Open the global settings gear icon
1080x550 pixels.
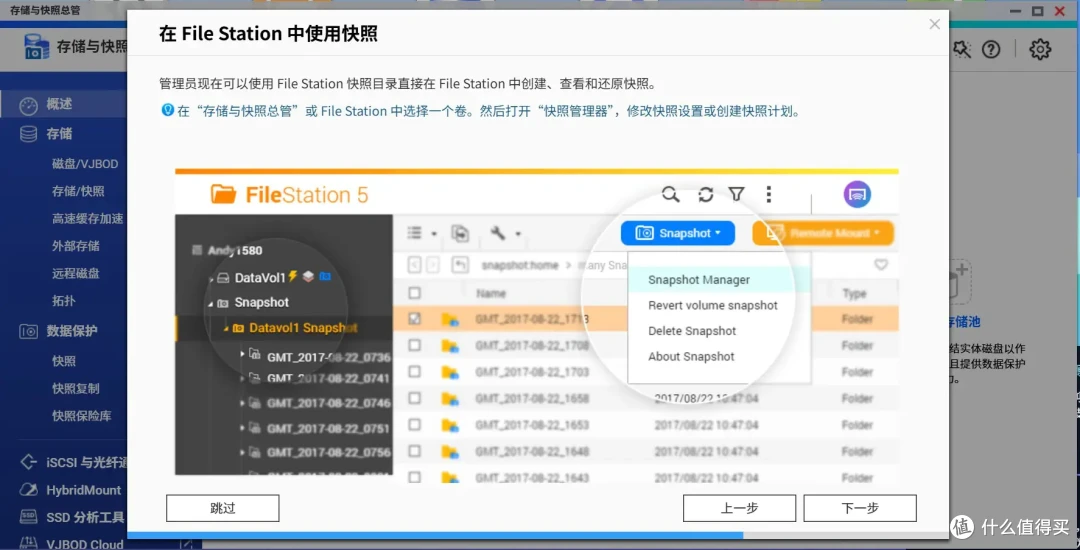[x=1040, y=50]
